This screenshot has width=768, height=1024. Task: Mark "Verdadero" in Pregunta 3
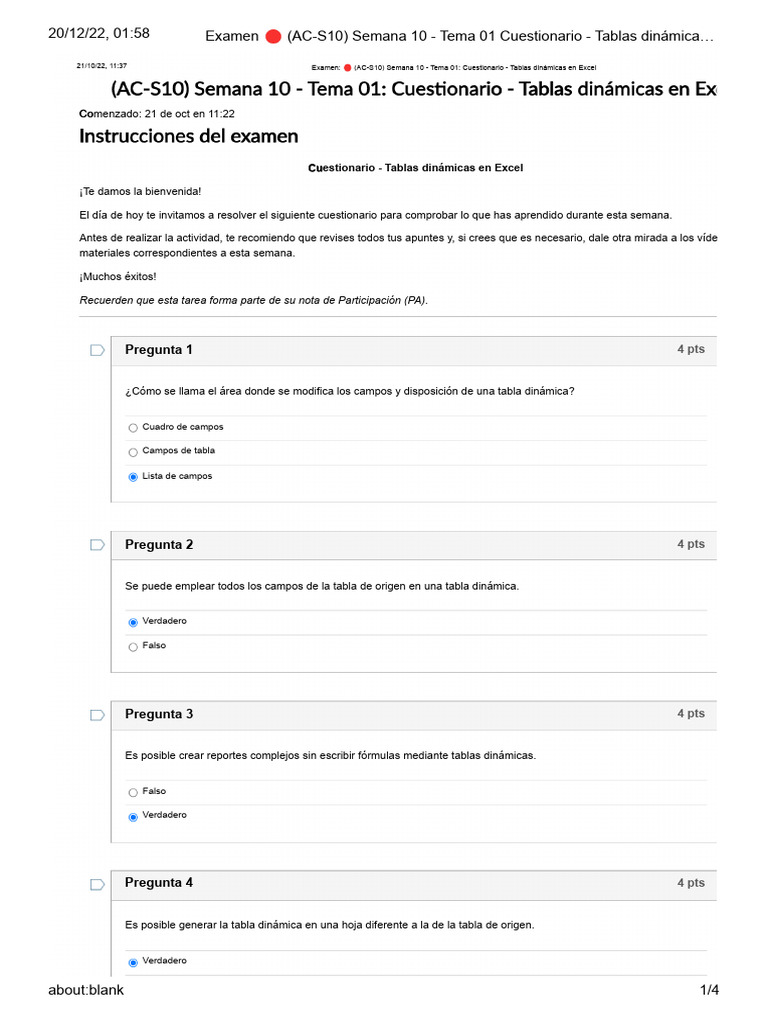pos(133,816)
